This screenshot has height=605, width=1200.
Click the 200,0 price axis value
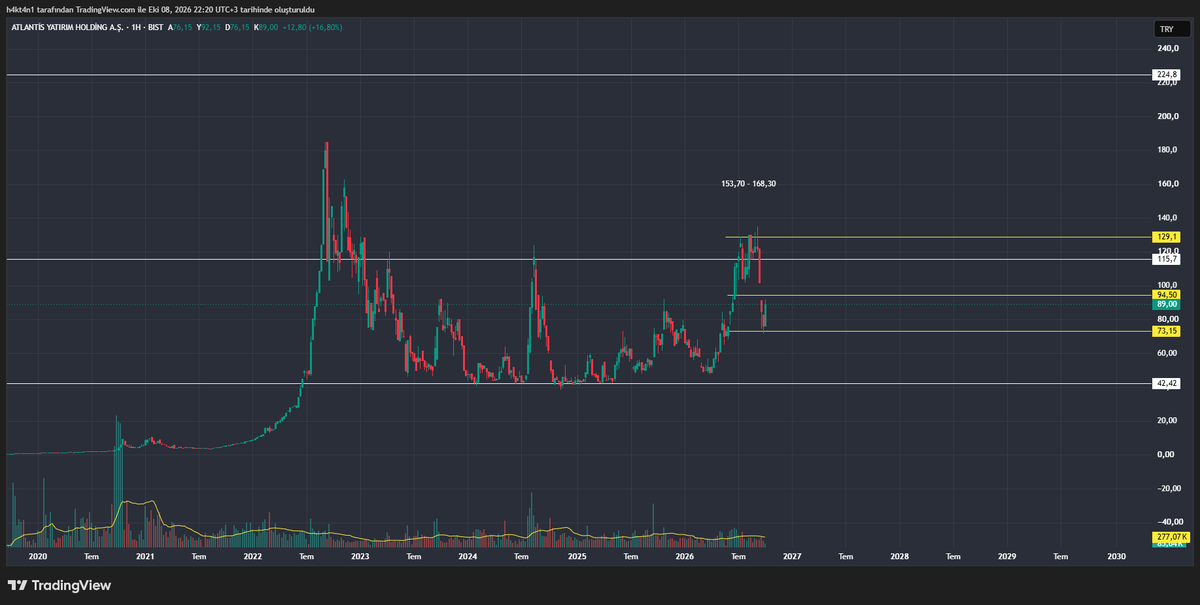(x=1166, y=116)
